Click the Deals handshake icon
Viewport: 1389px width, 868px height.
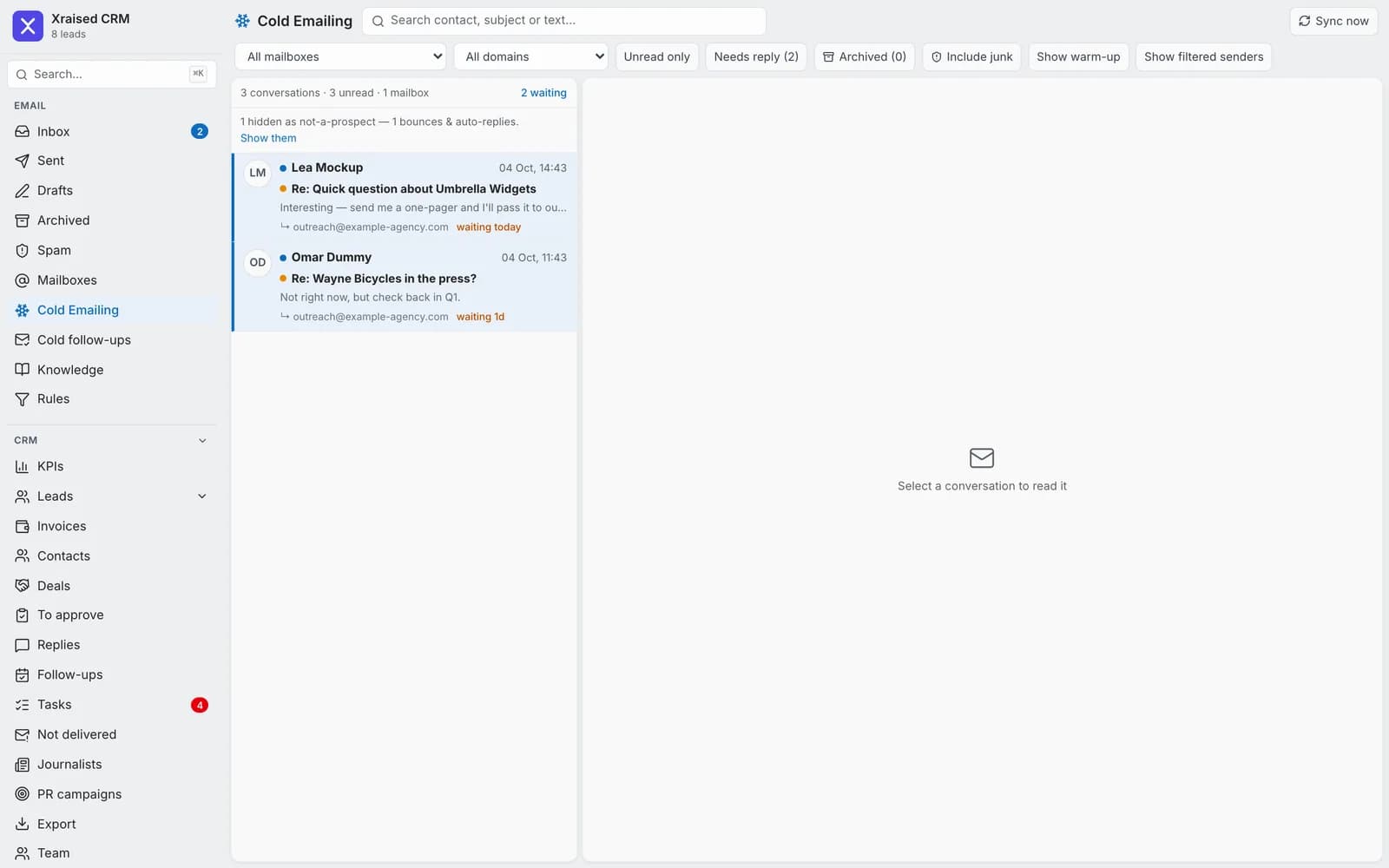(23, 586)
